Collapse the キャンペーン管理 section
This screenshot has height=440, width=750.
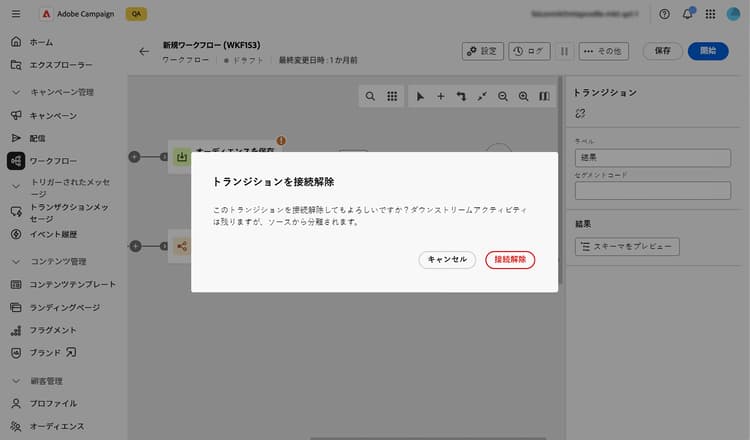(x=16, y=92)
